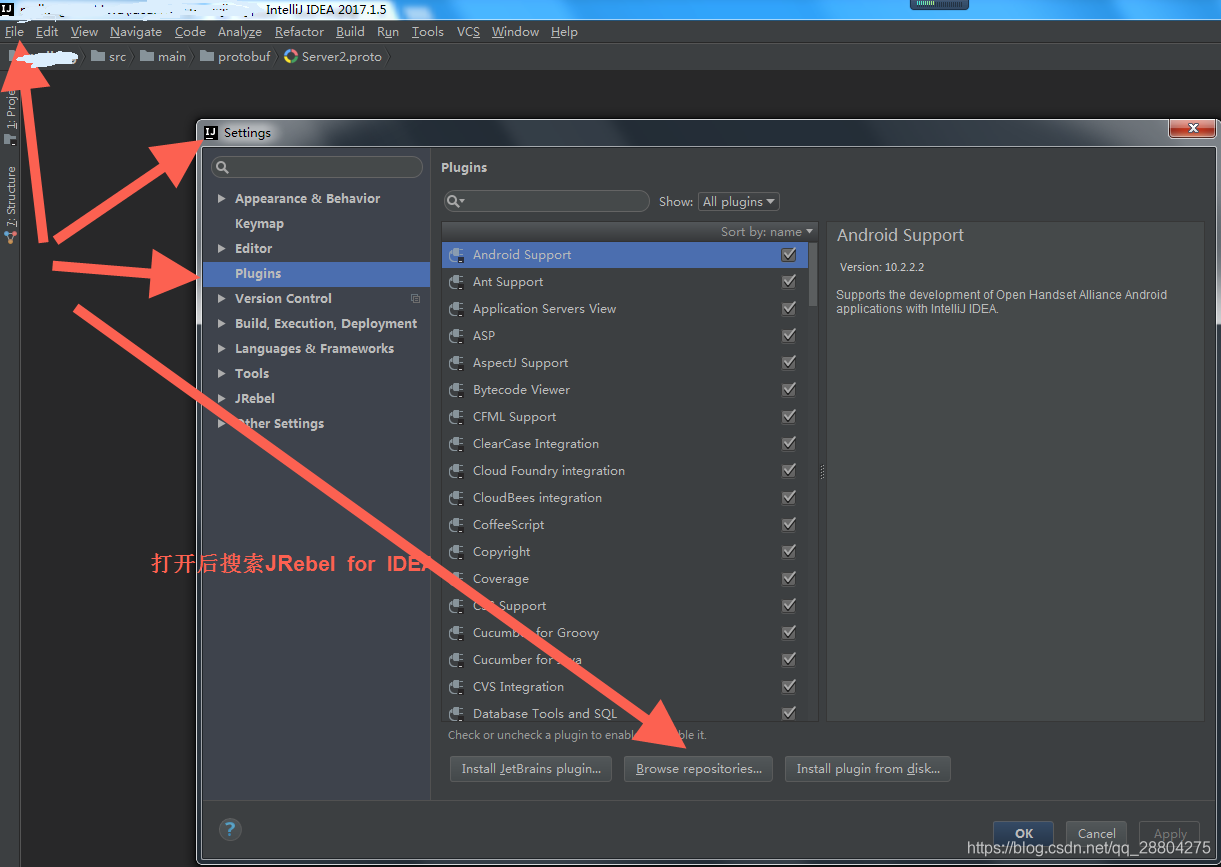Click the Database Tools and SQL plugin icon

coord(456,713)
